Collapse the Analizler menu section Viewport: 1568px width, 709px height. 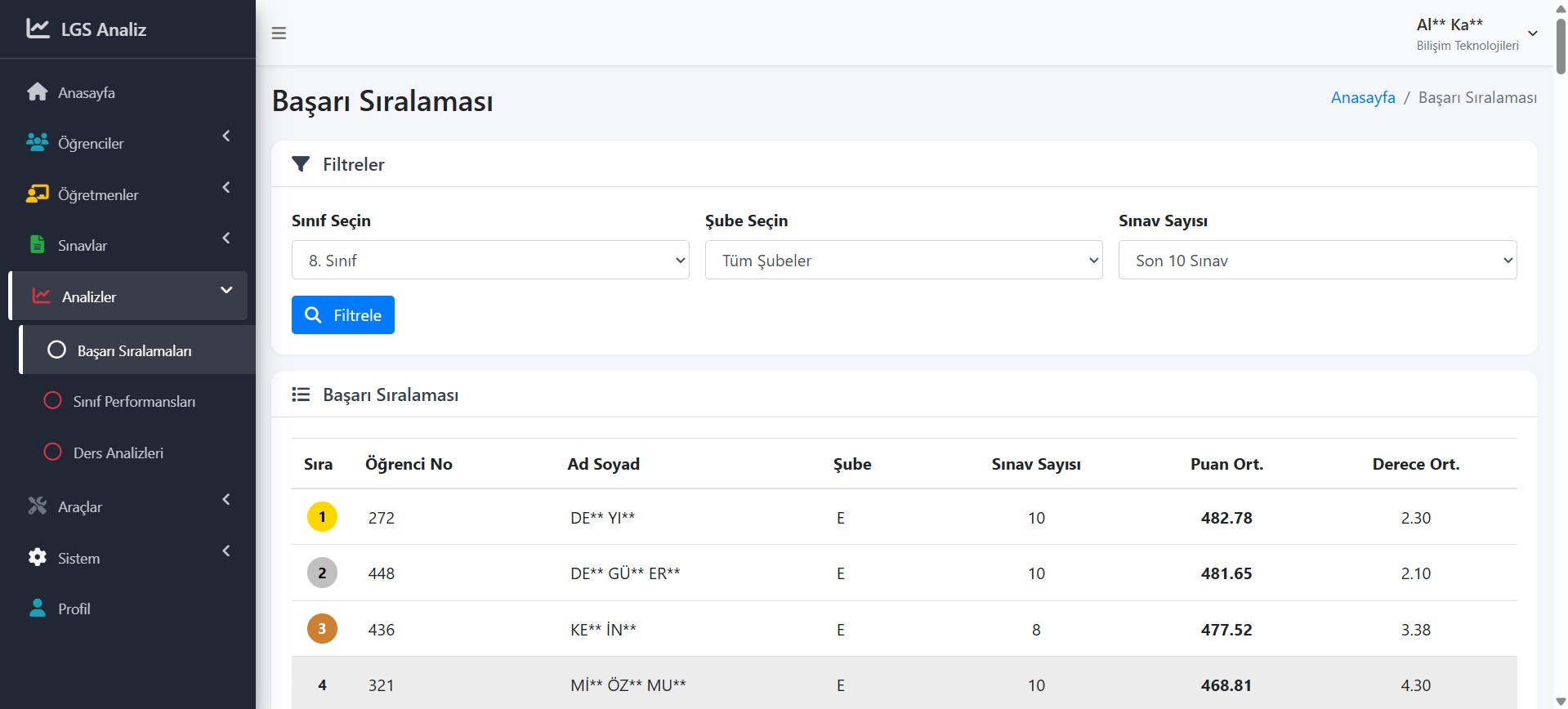point(226,291)
